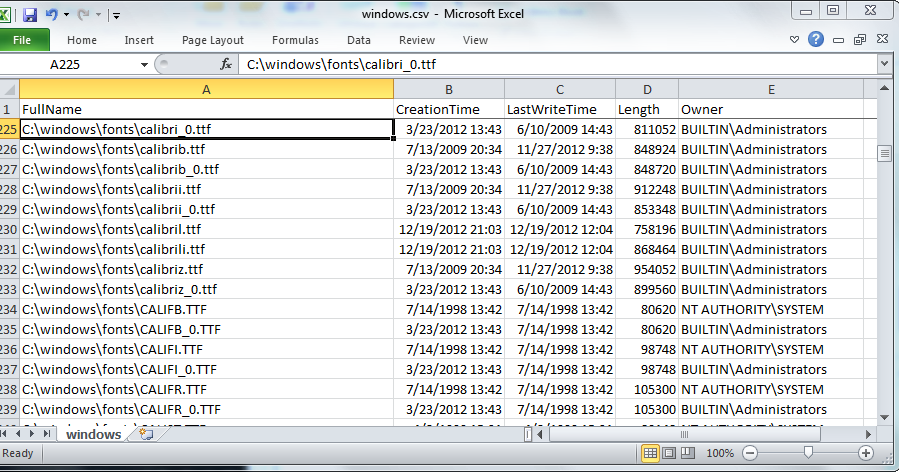Select column D header
This screenshot has height=472, width=899.
(x=647, y=89)
